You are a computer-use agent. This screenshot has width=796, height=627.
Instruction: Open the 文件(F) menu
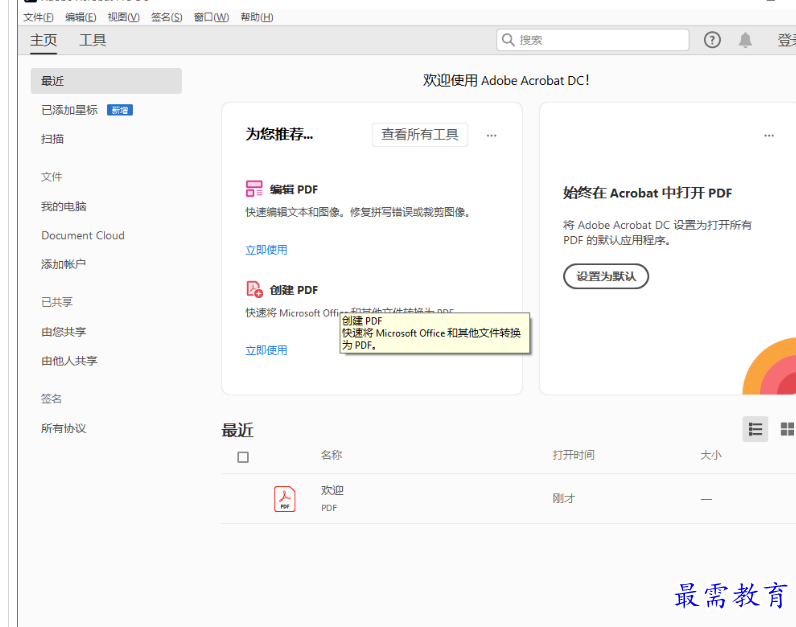tap(38, 17)
